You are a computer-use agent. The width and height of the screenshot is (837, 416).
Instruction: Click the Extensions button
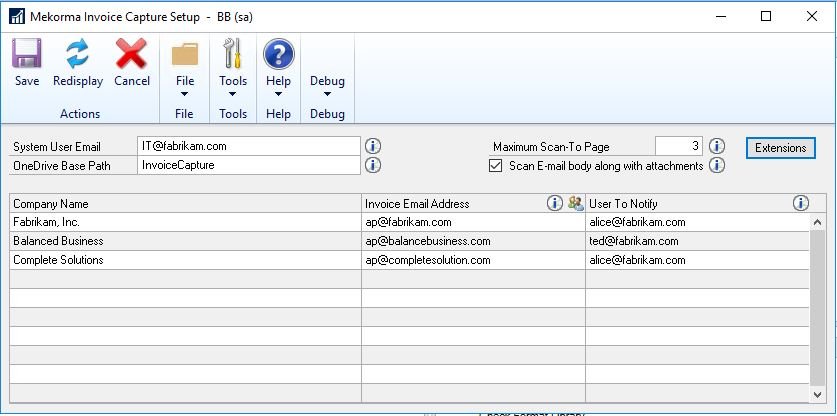tap(780, 147)
